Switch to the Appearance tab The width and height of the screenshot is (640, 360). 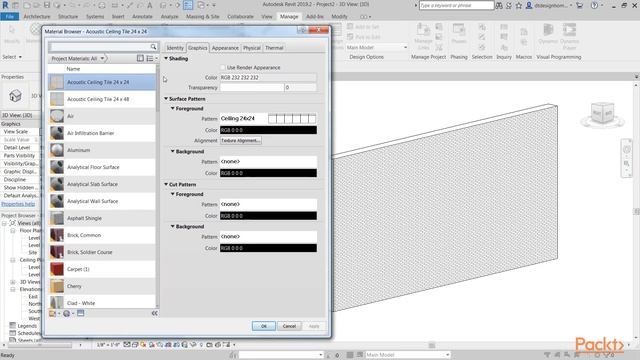coord(225,48)
